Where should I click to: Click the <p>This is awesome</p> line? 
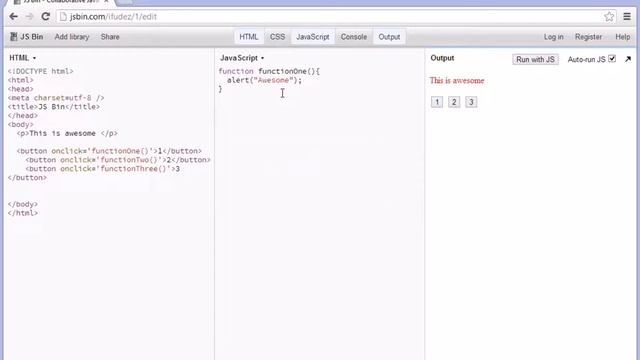click(x=67, y=133)
